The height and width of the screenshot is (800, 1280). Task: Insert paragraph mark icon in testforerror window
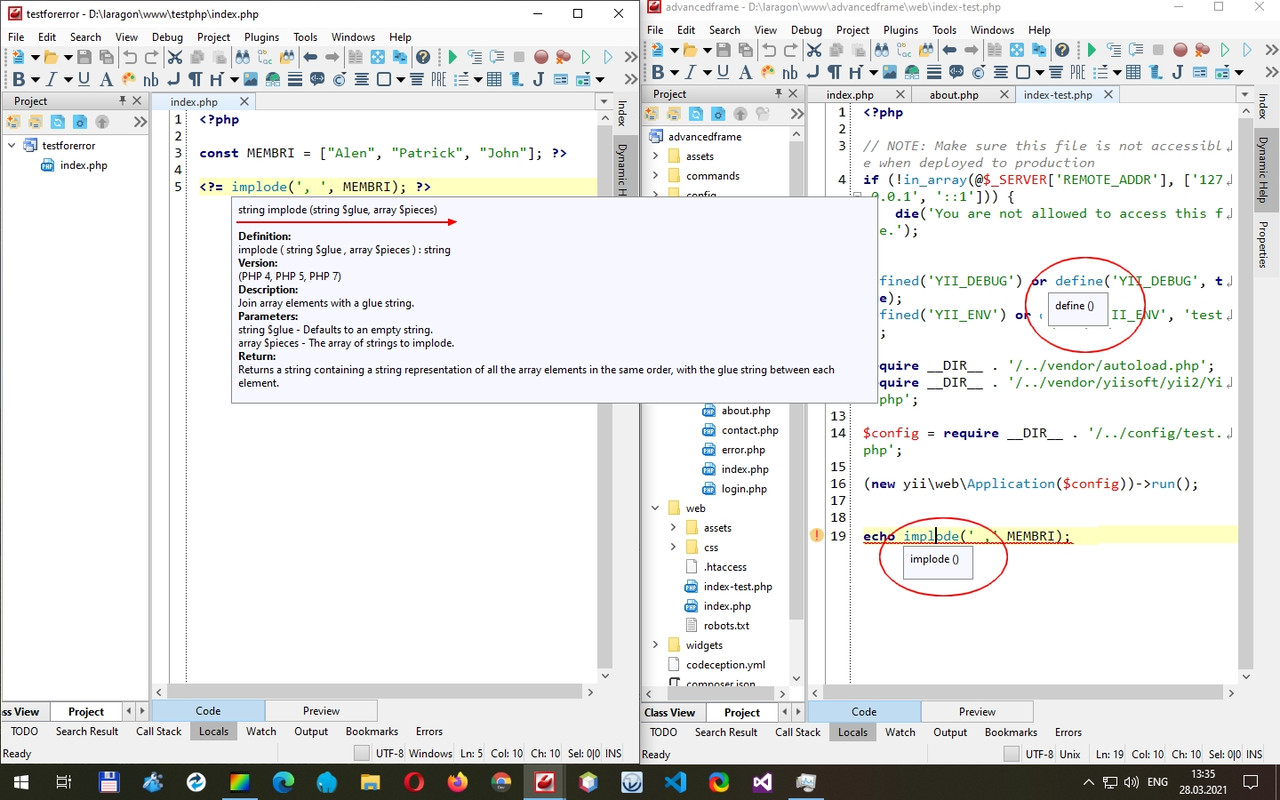click(x=195, y=79)
